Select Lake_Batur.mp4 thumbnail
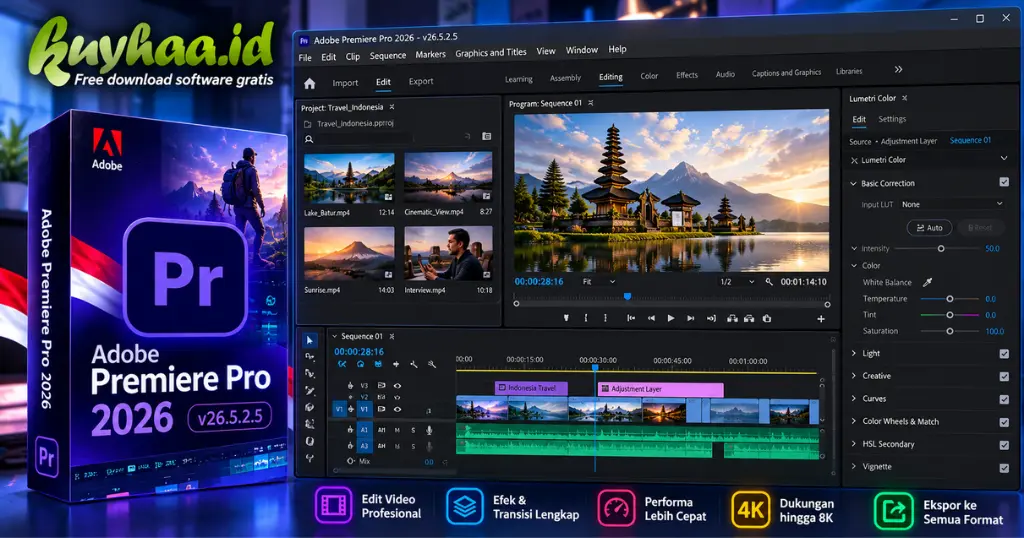Viewport: 1024px width, 538px height. pos(349,178)
